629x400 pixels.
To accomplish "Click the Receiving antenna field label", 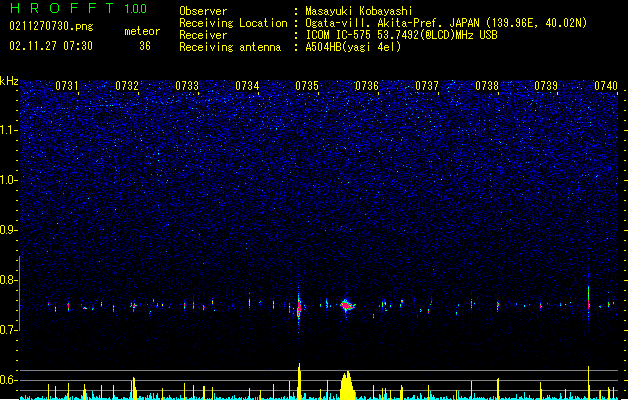I will pyautogui.click(x=230, y=47).
